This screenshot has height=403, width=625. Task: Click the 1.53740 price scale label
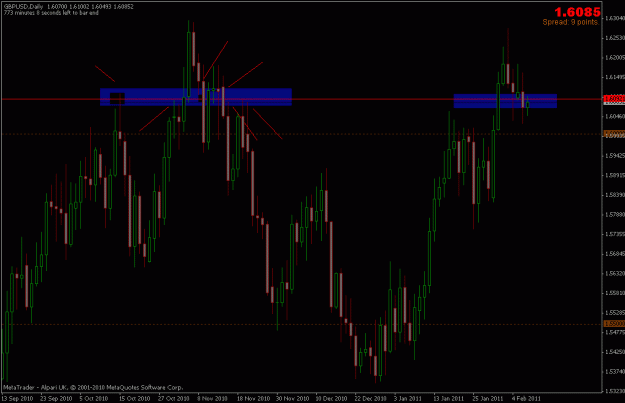point(615,372)
